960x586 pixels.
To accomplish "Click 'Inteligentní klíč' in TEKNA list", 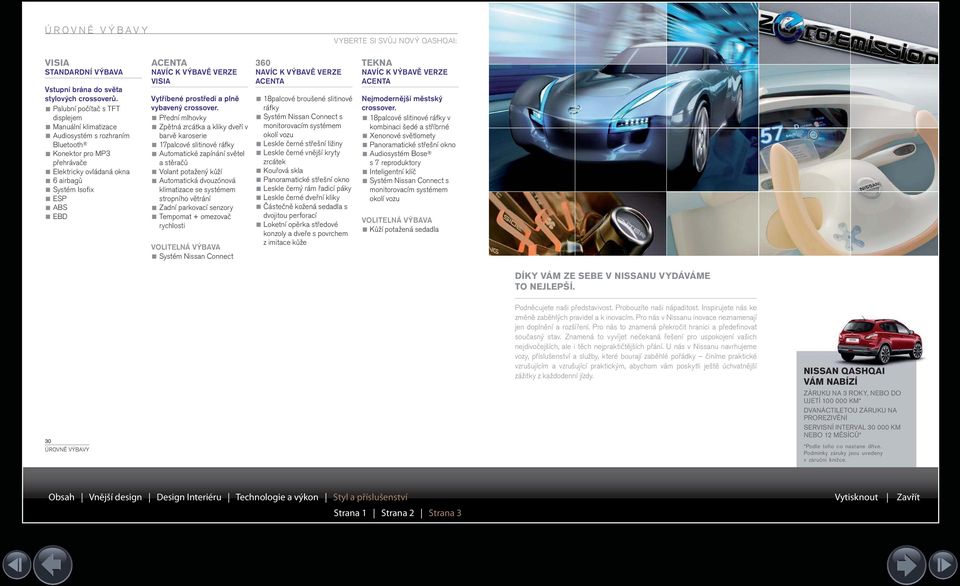I will pos(392,172).
